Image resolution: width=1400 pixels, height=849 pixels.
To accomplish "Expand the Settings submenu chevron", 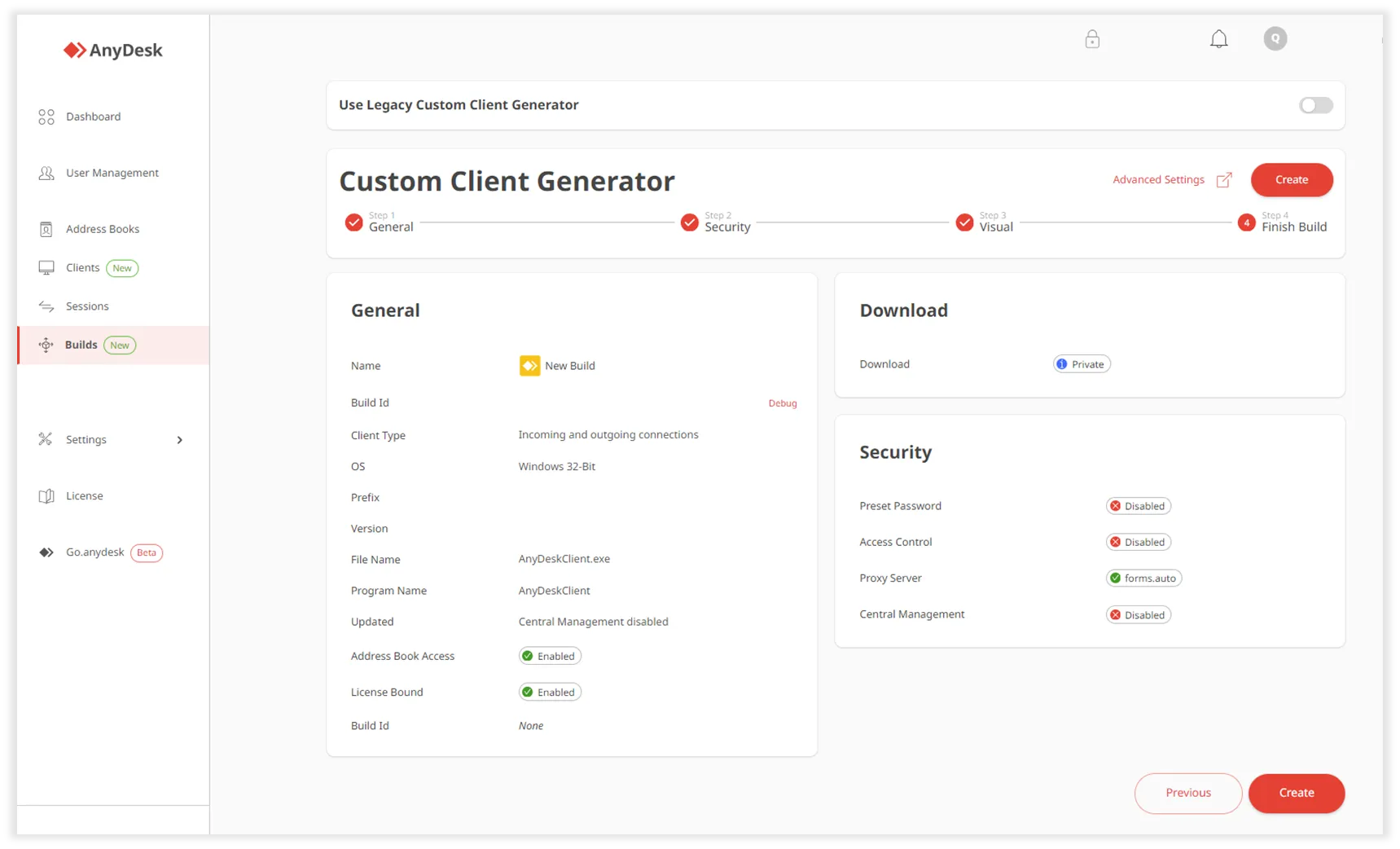I will [x=180, y=440].
